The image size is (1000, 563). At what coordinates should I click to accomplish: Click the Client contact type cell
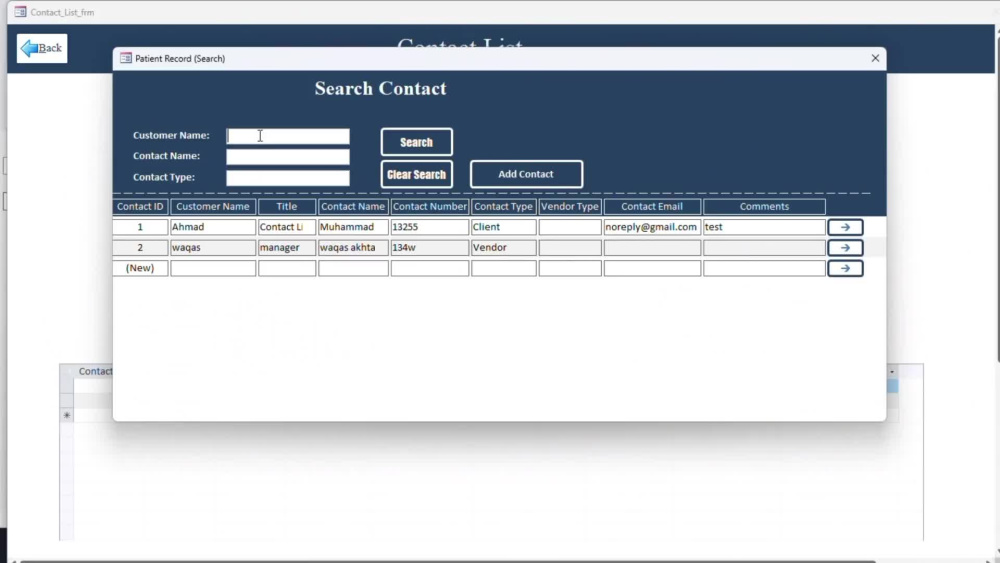(504, 227)
